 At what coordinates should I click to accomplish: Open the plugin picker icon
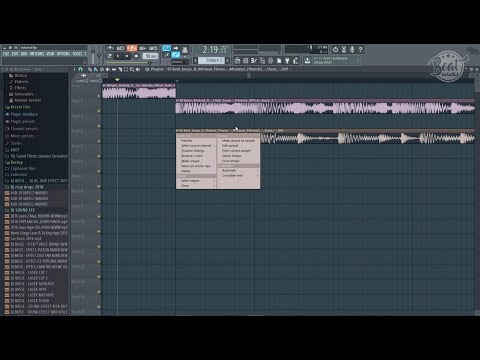coord(287,61)
